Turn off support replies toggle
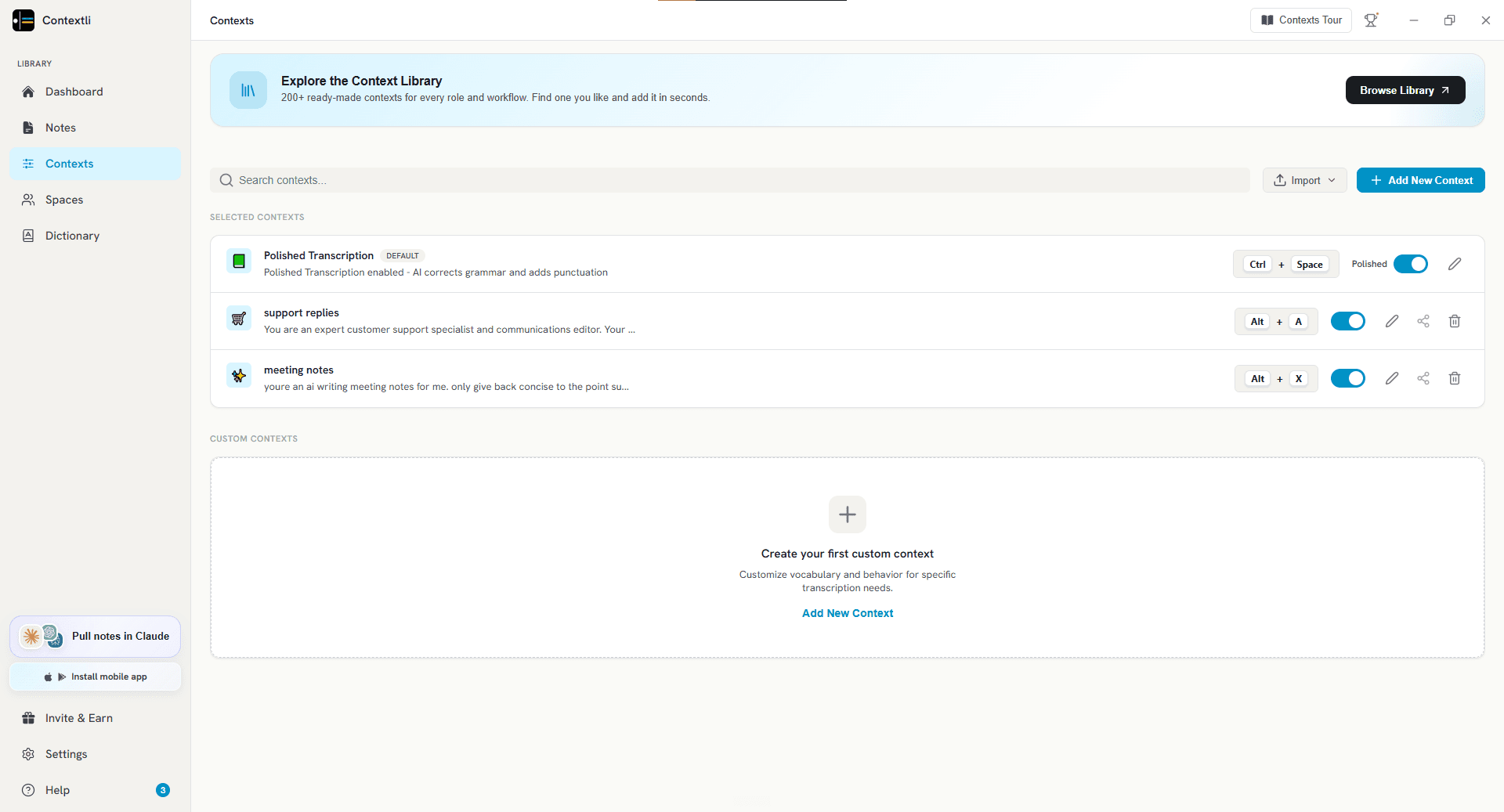This screenshot has height=812, width=1504. [1348, 321]
